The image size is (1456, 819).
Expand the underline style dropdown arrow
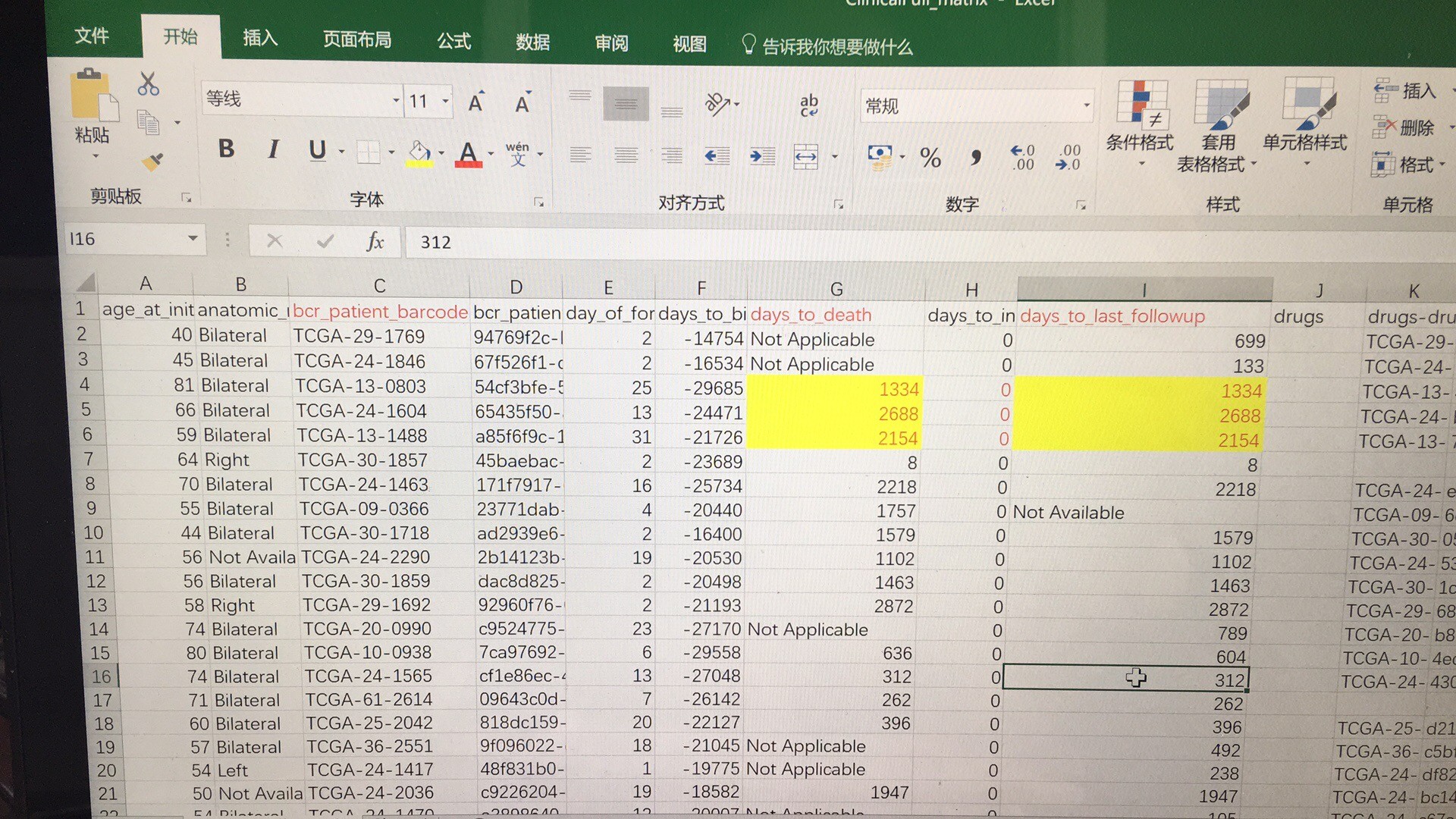click(x=341, y=152)
